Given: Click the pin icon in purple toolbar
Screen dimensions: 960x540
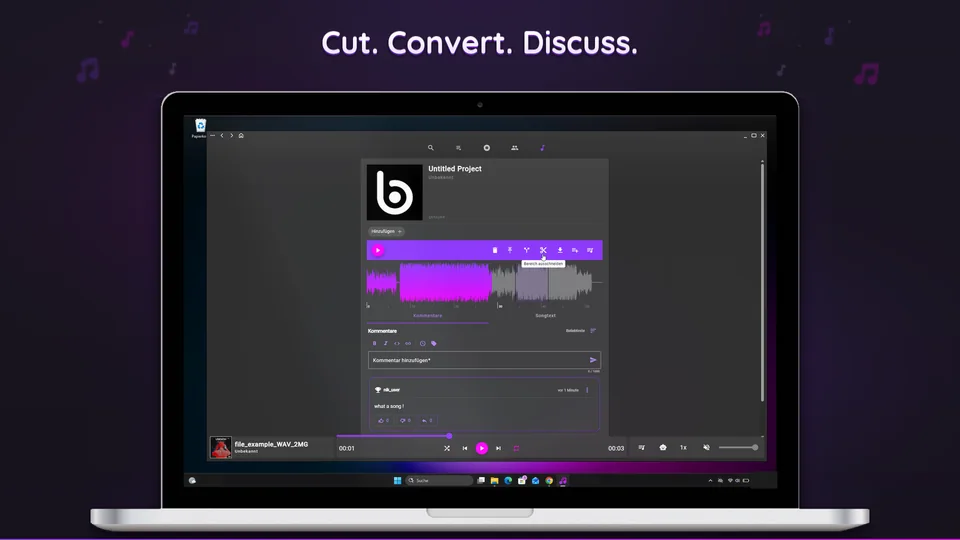Looking at the screenshot, I should [510, 250].
